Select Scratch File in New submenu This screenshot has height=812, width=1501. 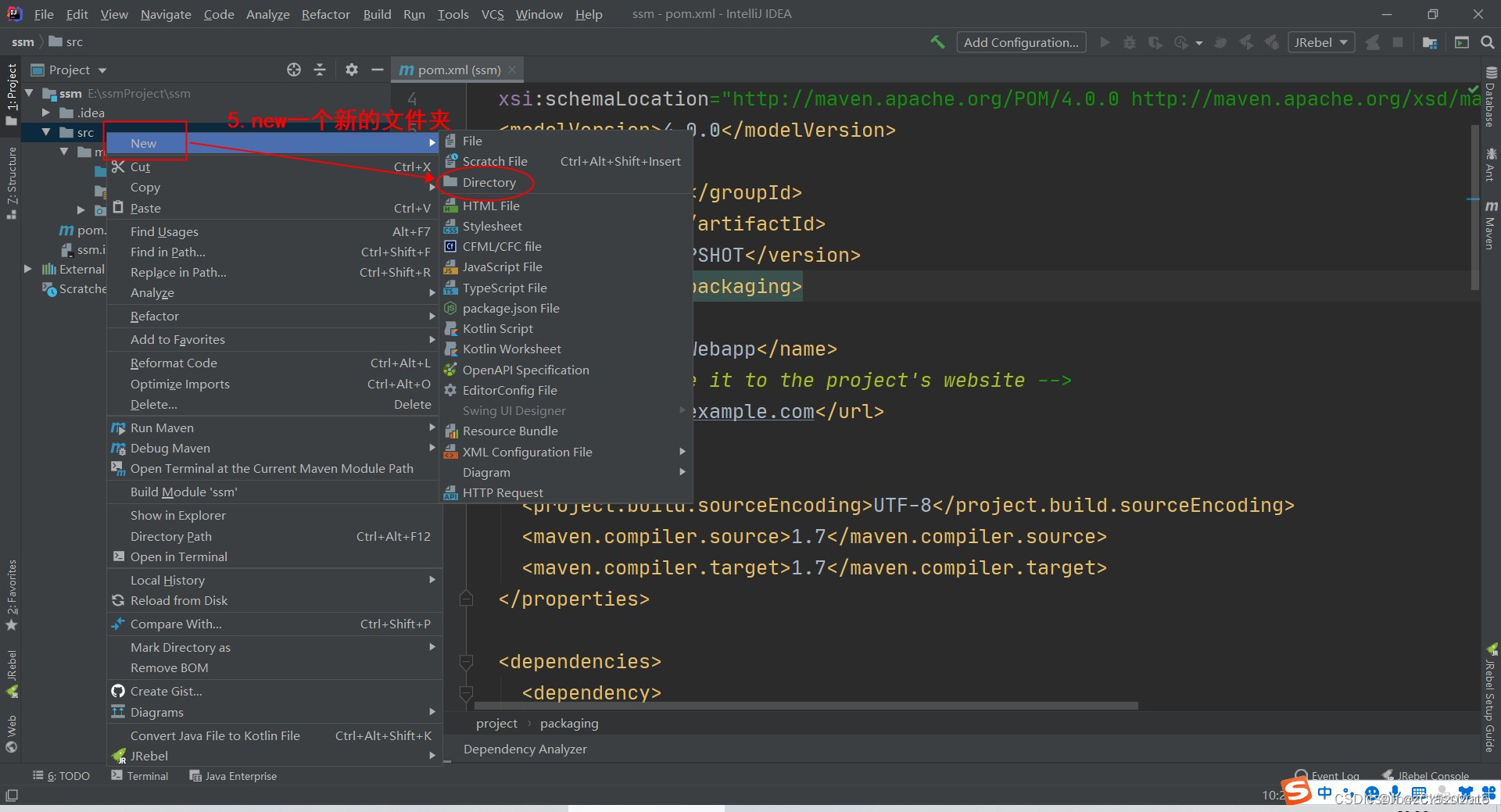[x=566, y=161]
